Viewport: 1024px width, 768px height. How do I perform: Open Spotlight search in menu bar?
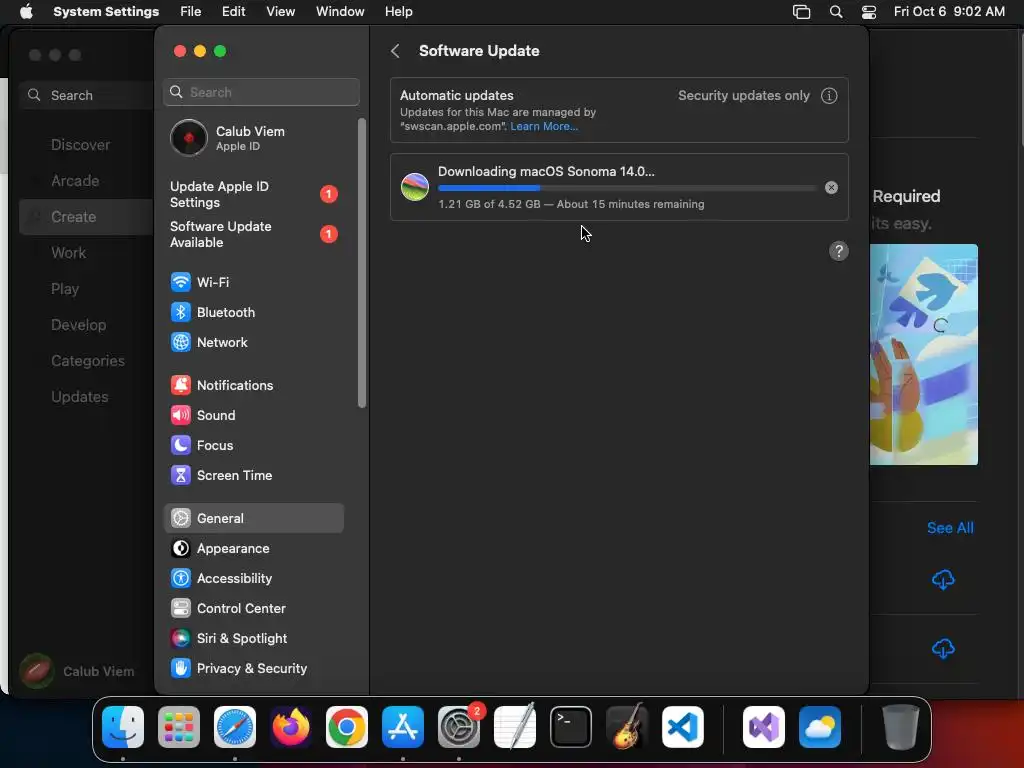tap(835, 12)
